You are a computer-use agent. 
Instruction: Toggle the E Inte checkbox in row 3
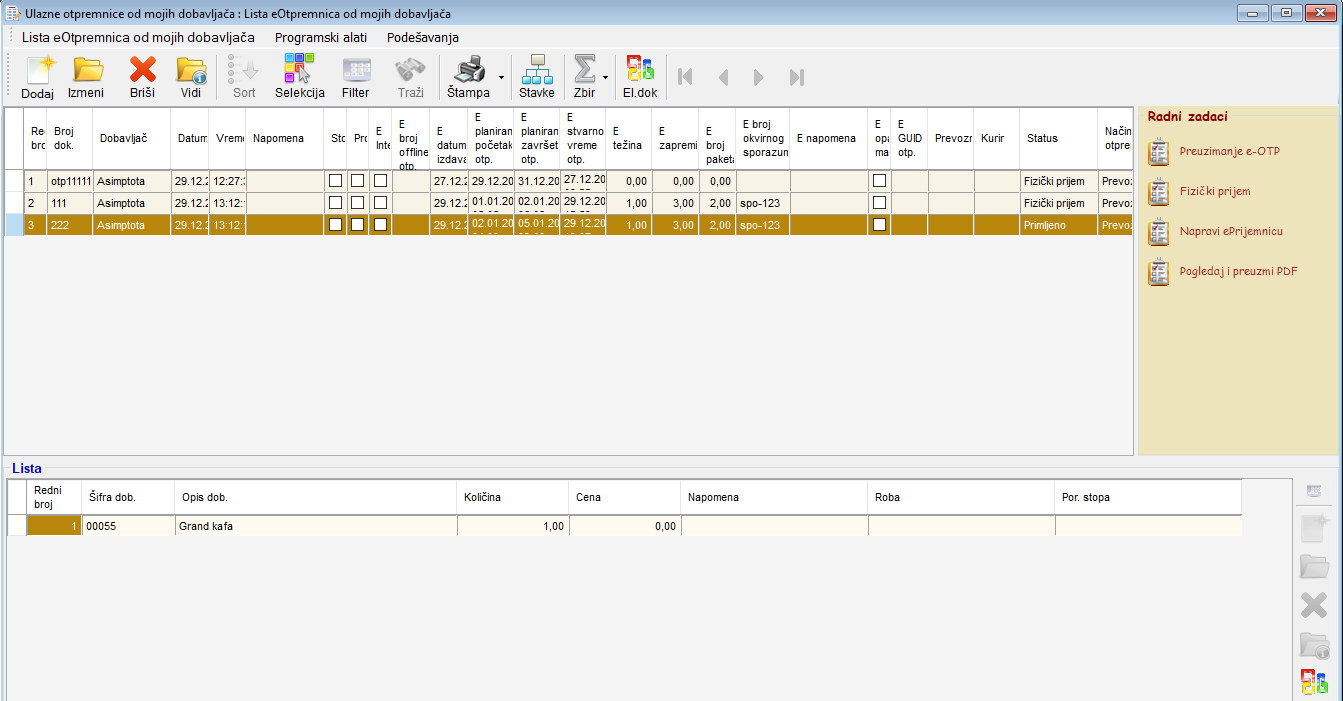pos(380,225)
